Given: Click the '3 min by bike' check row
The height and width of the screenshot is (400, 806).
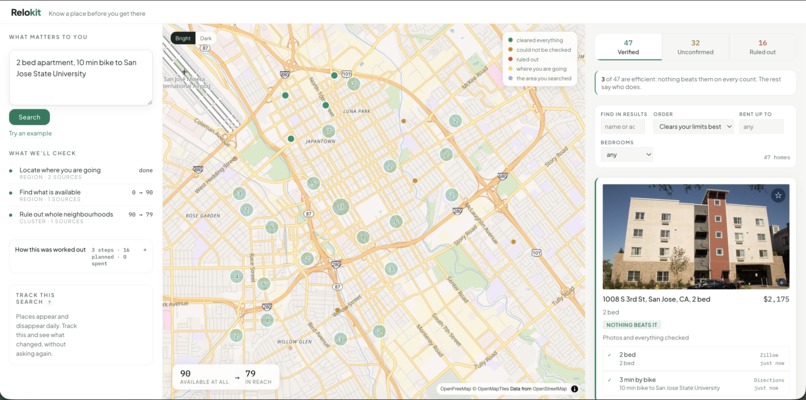Looking at the screenshot, I should 696,384.
